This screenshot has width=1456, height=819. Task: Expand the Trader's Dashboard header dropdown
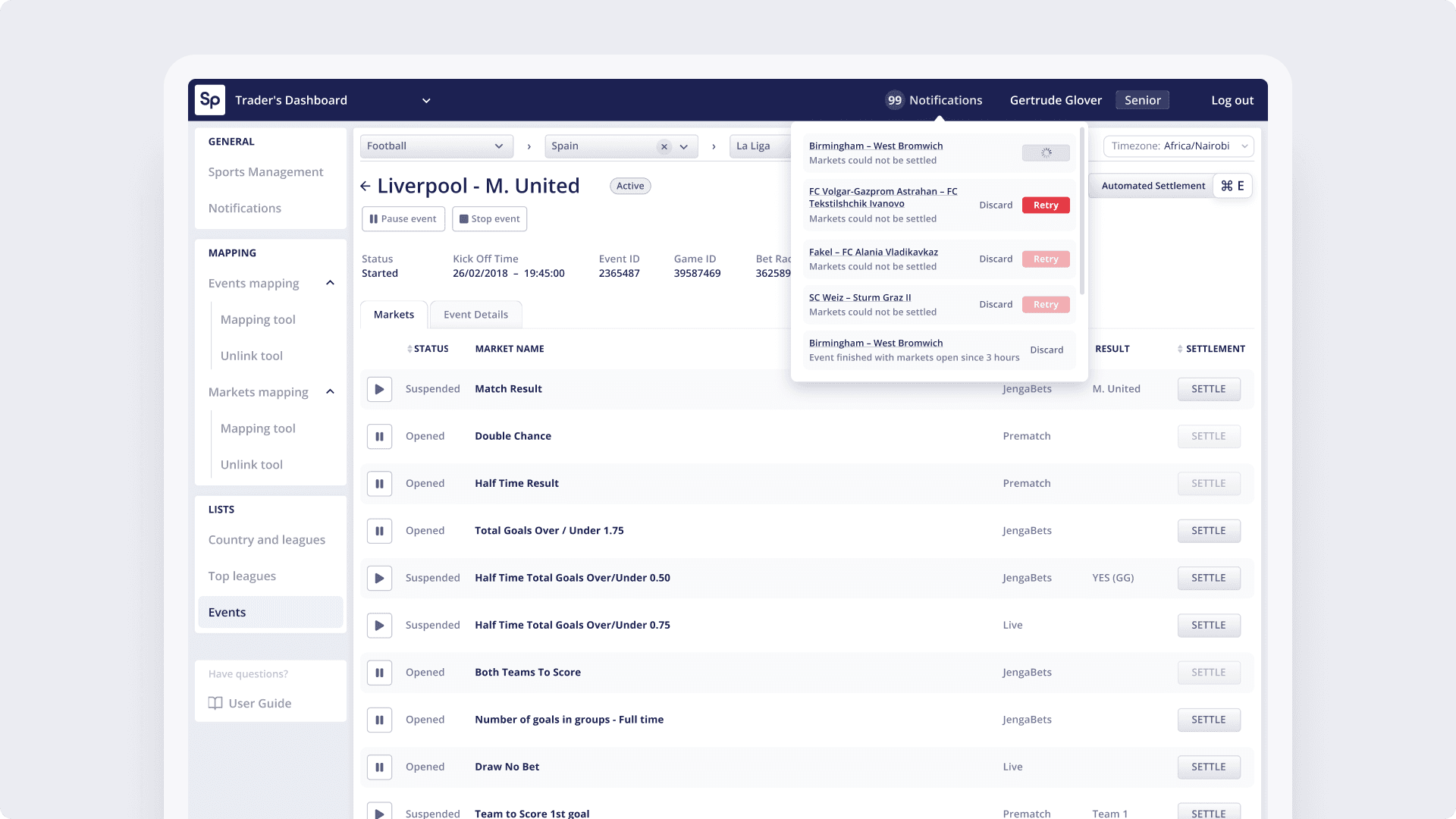426,100
